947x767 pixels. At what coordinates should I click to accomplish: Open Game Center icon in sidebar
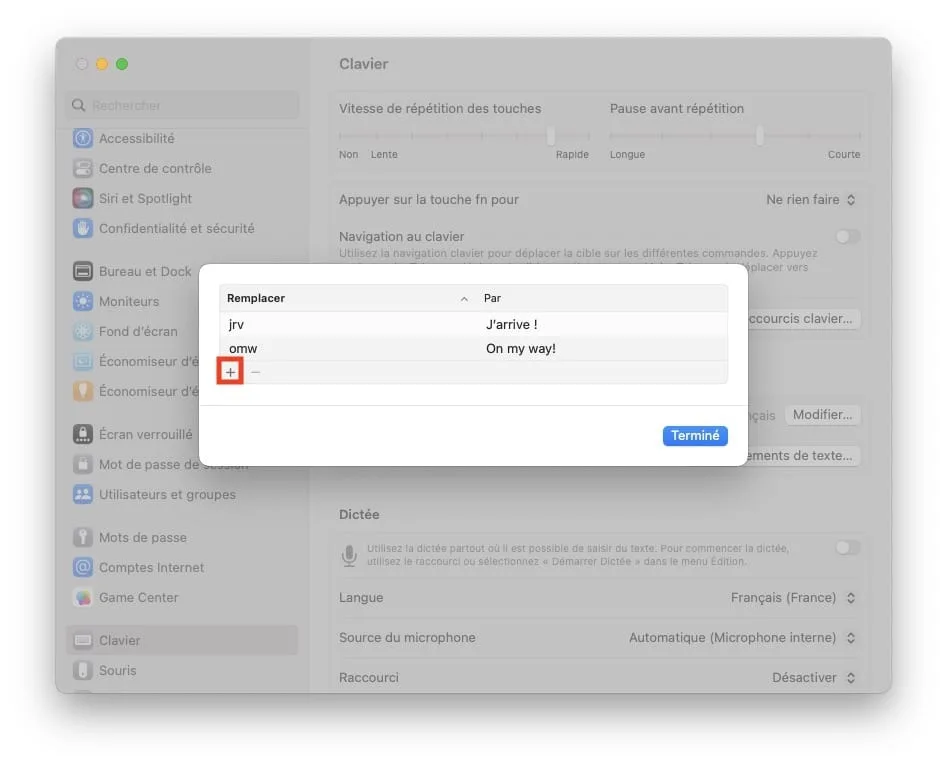click(x=83, y=597)
